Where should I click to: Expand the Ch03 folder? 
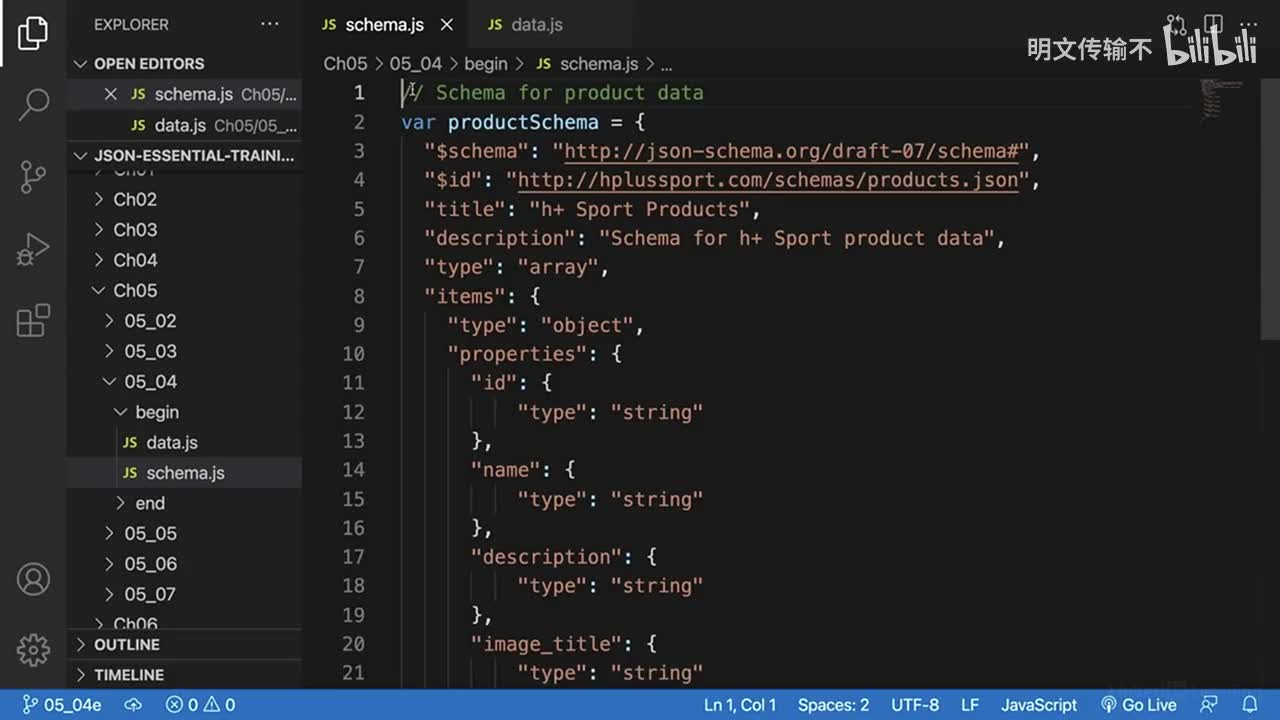(184, 229)
